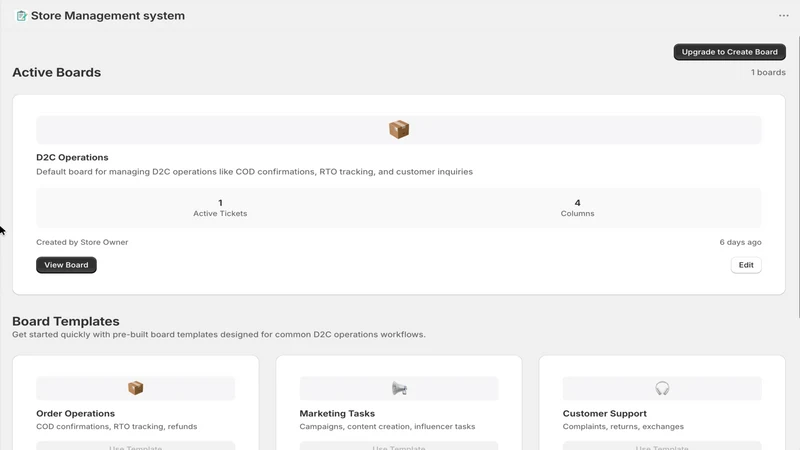Select the D2C Operations board title
The width and height of the screenshot is (800, 450).
click(x=72, y=158)
